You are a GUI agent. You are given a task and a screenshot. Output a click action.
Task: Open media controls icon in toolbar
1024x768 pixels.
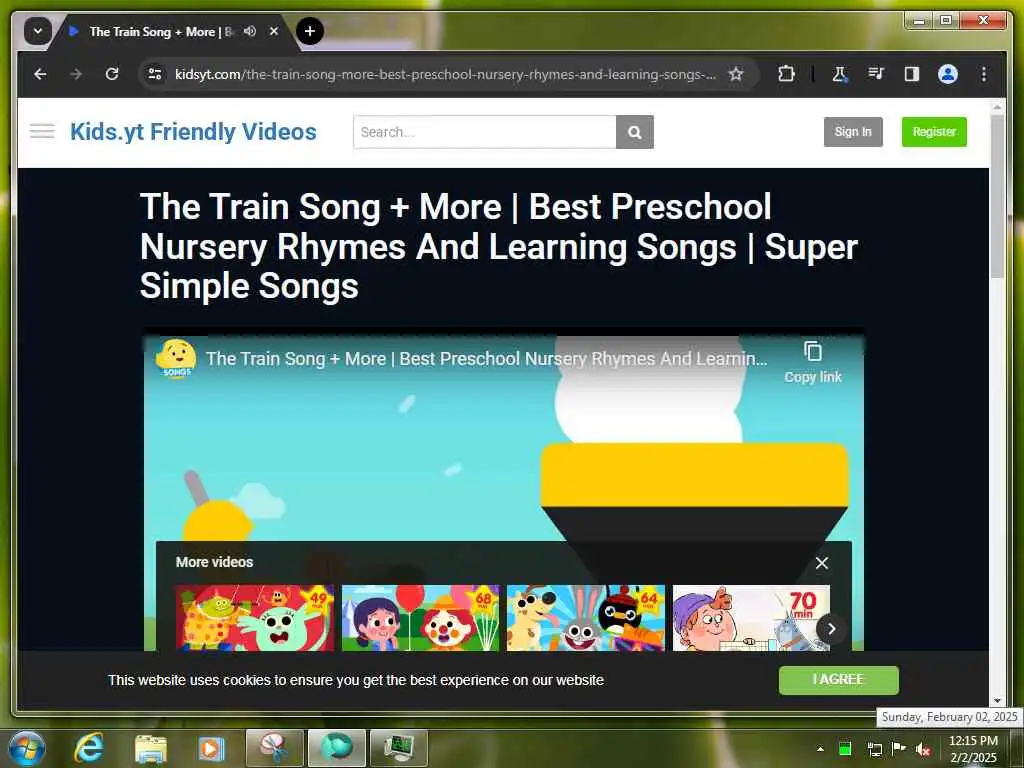(876, 74)
